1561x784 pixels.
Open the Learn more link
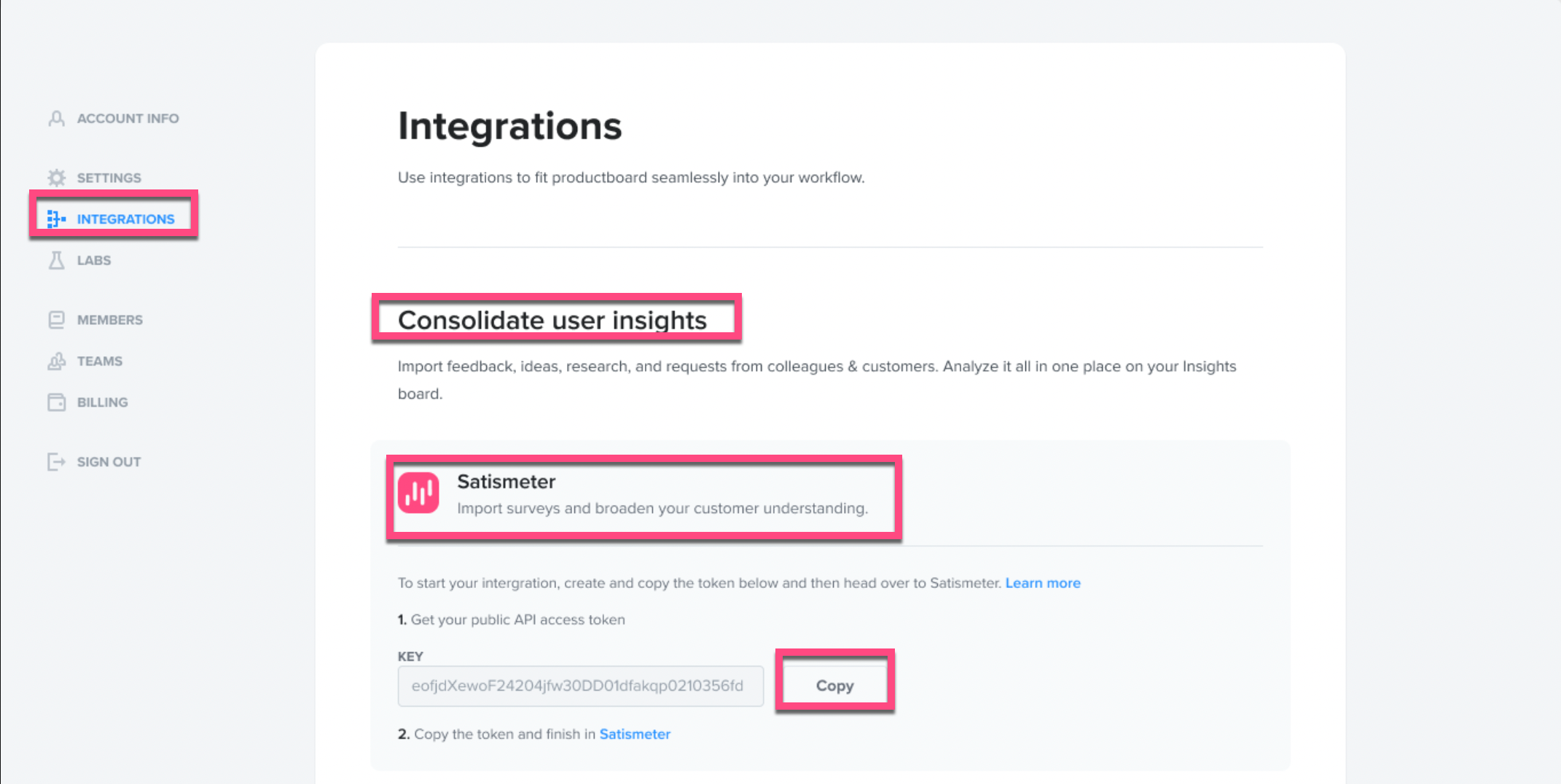pyautogui.click(x=1043, y=583)
